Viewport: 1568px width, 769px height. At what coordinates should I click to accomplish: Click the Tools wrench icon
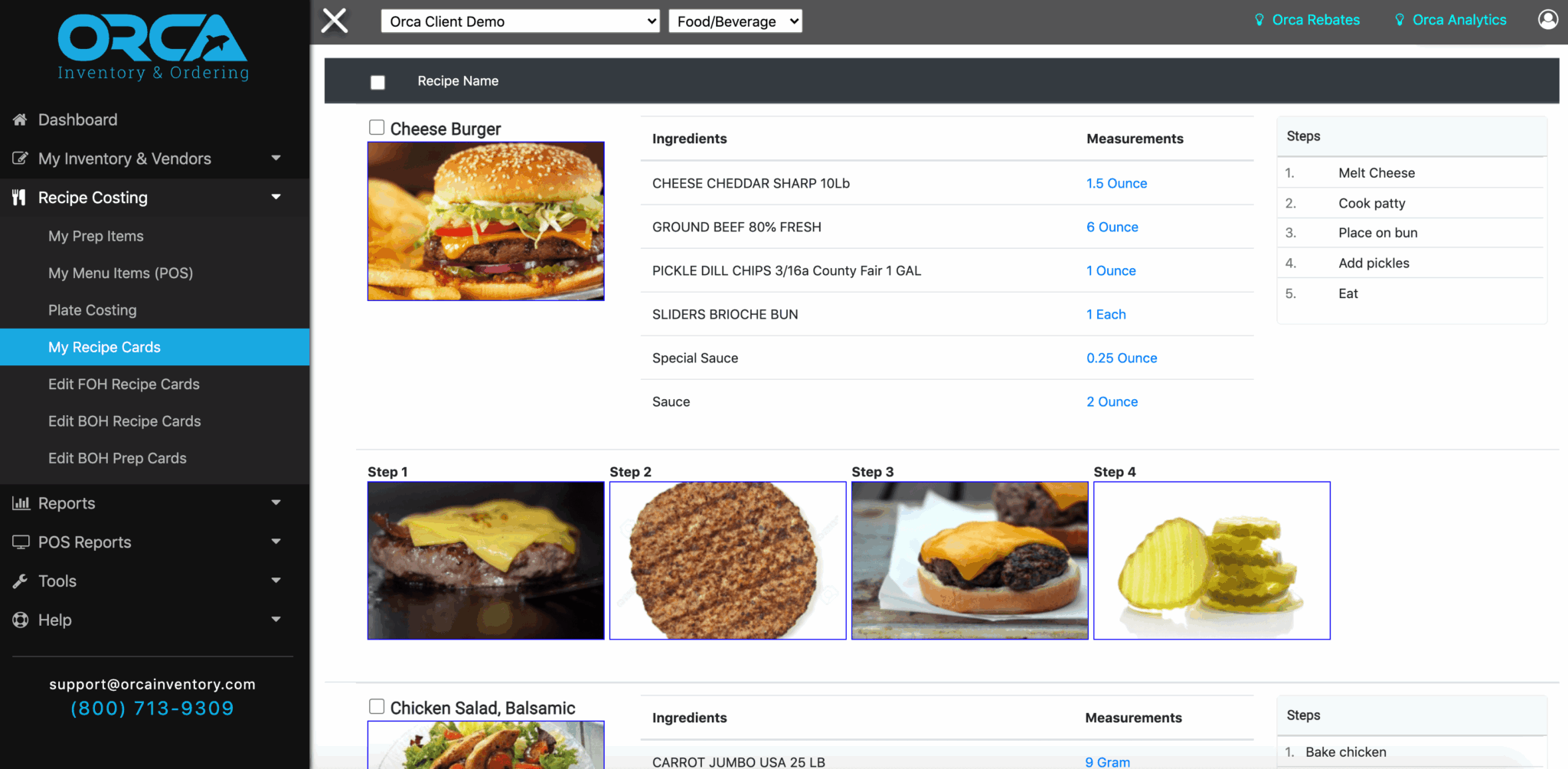coord(20,581)
